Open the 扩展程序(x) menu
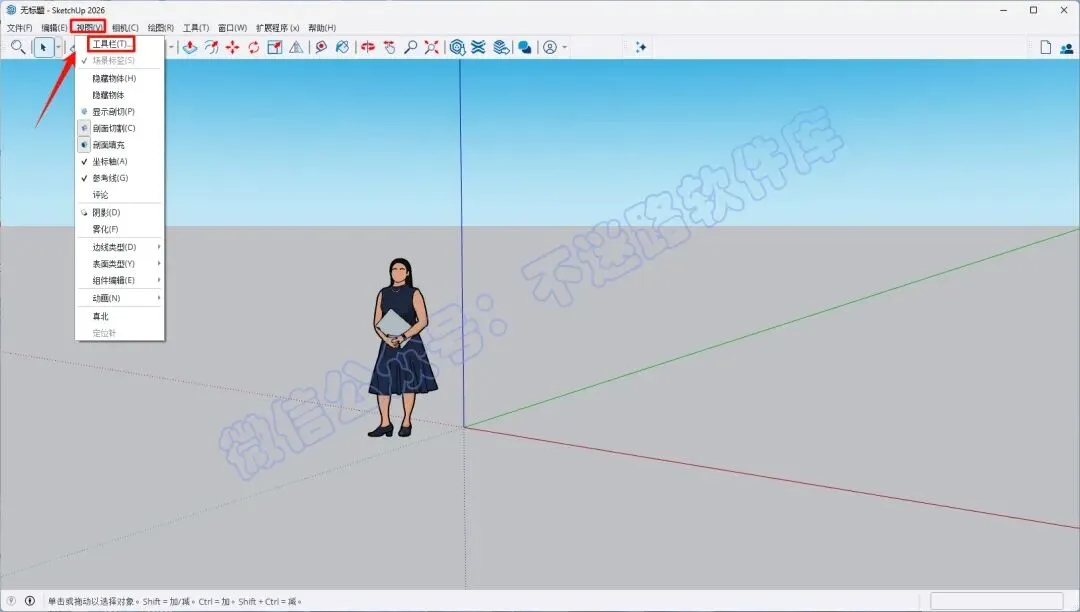Image resolution: width=1080 pixels, height=612 pixels. pos(278,28)
